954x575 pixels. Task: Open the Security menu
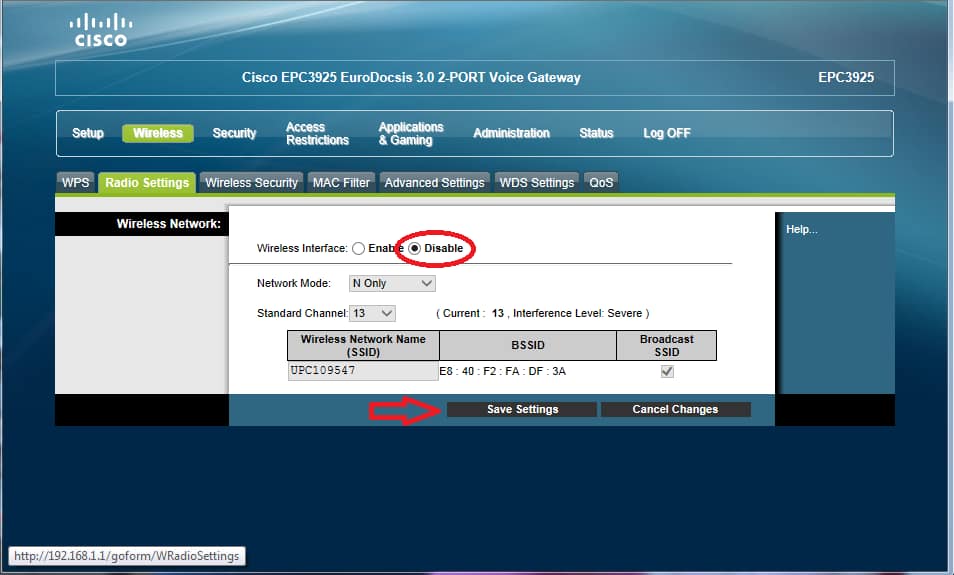[234, 133]
